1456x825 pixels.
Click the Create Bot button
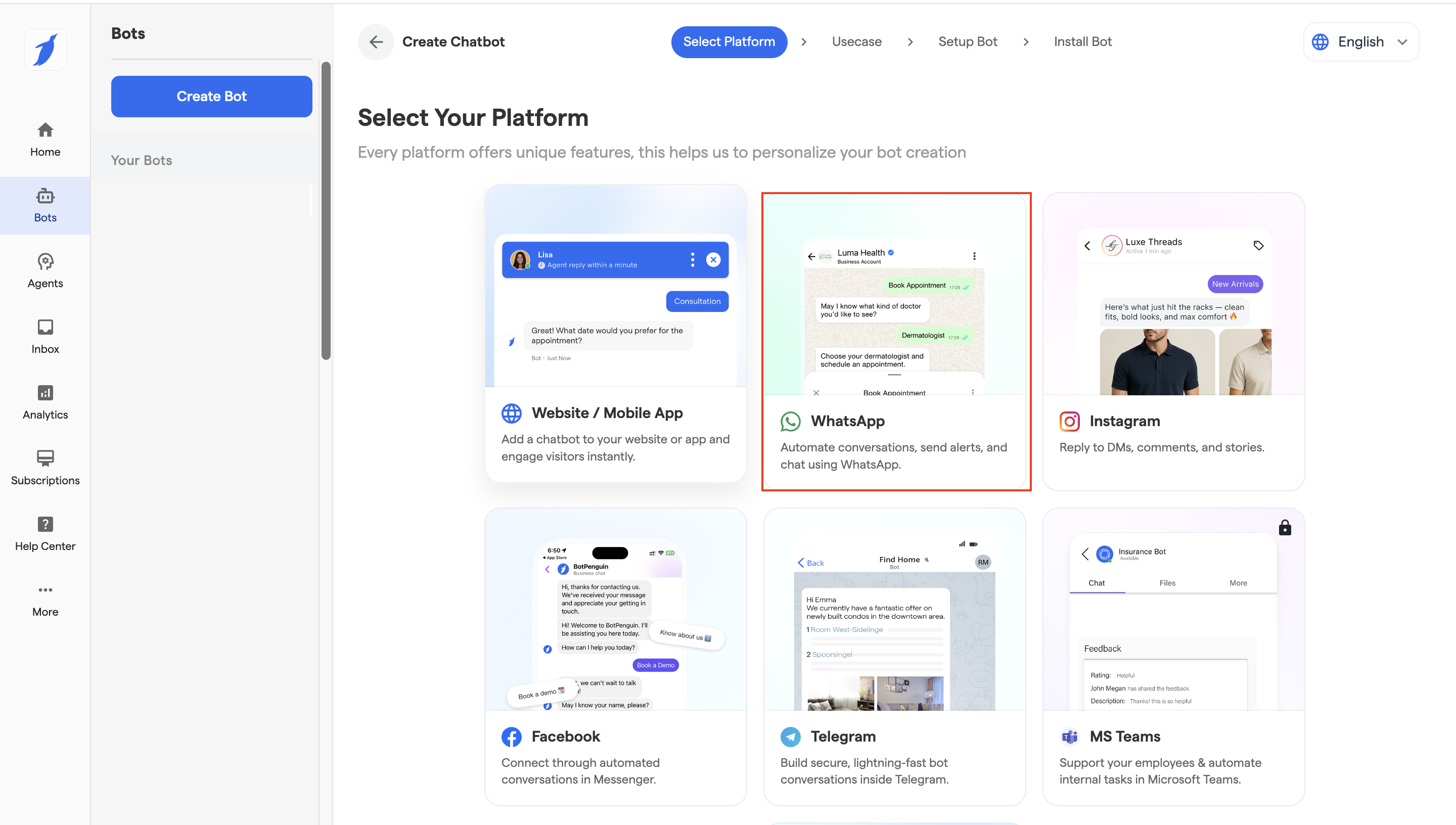pos(211,97)
